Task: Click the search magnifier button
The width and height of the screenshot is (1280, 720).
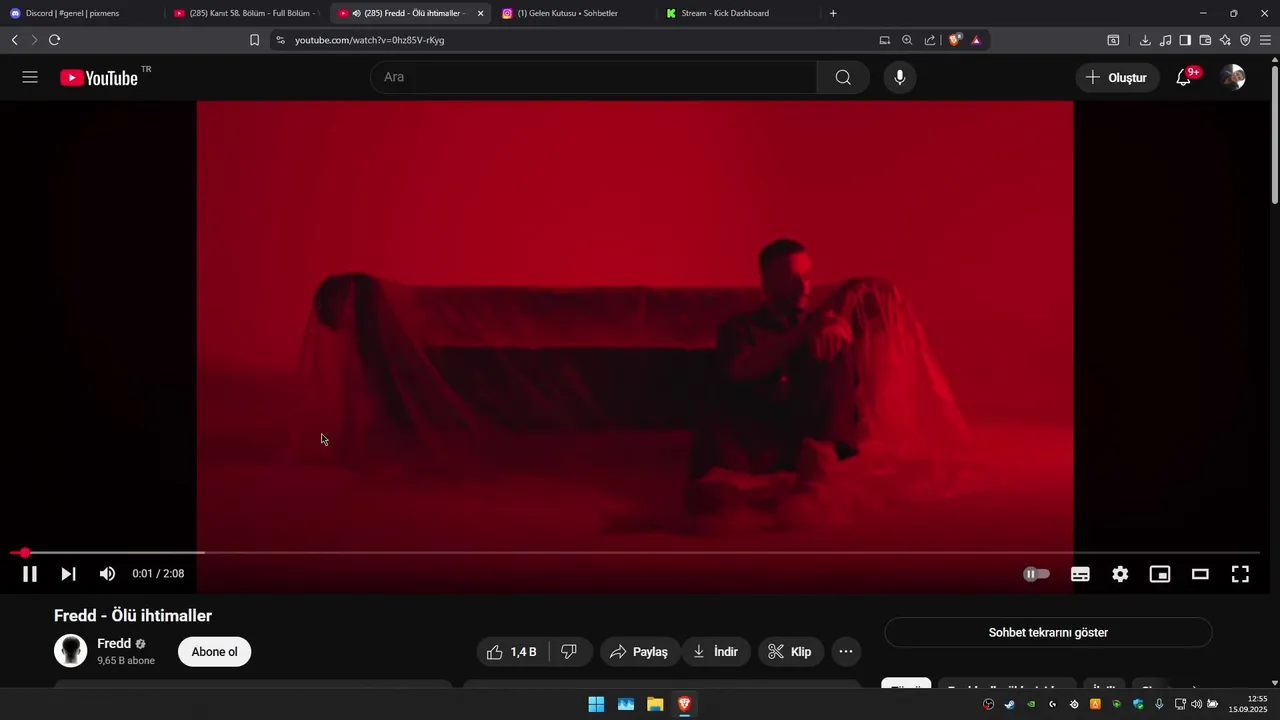Action: point(843,77)
